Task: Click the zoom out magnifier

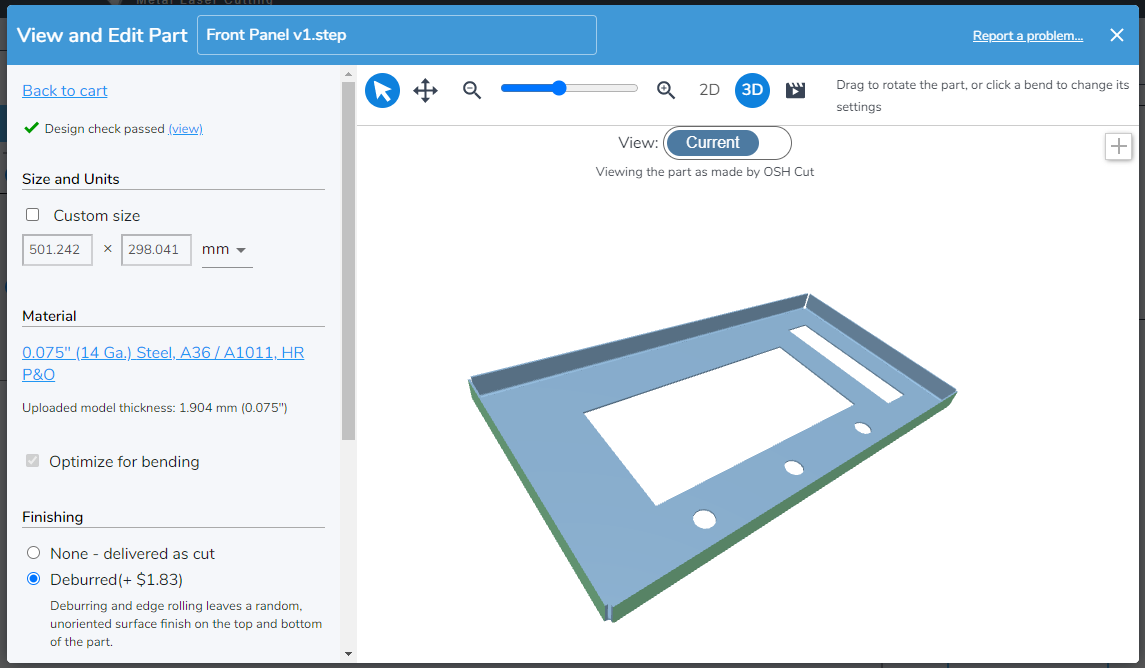Action: (472, 90)
